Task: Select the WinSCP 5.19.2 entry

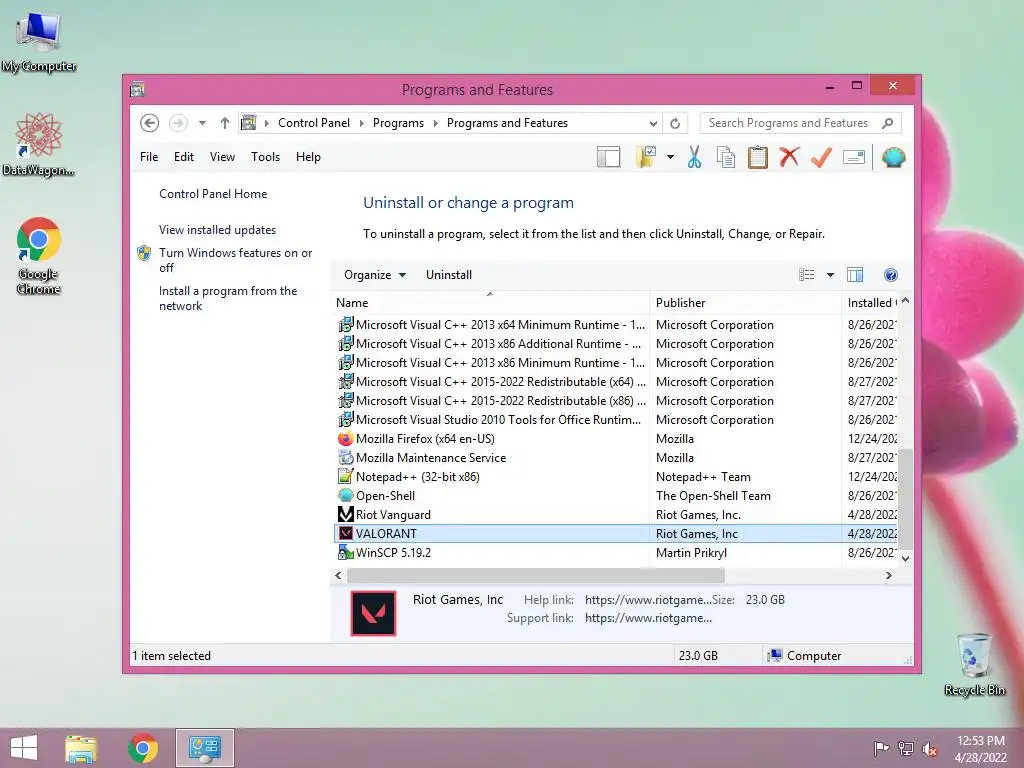Action: click(x=616, y=552)
